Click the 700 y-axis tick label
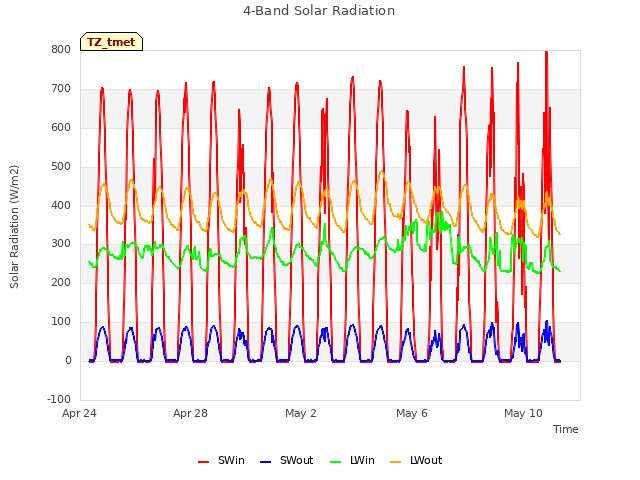This screenshot has height=480, width=640. (61, 89)
